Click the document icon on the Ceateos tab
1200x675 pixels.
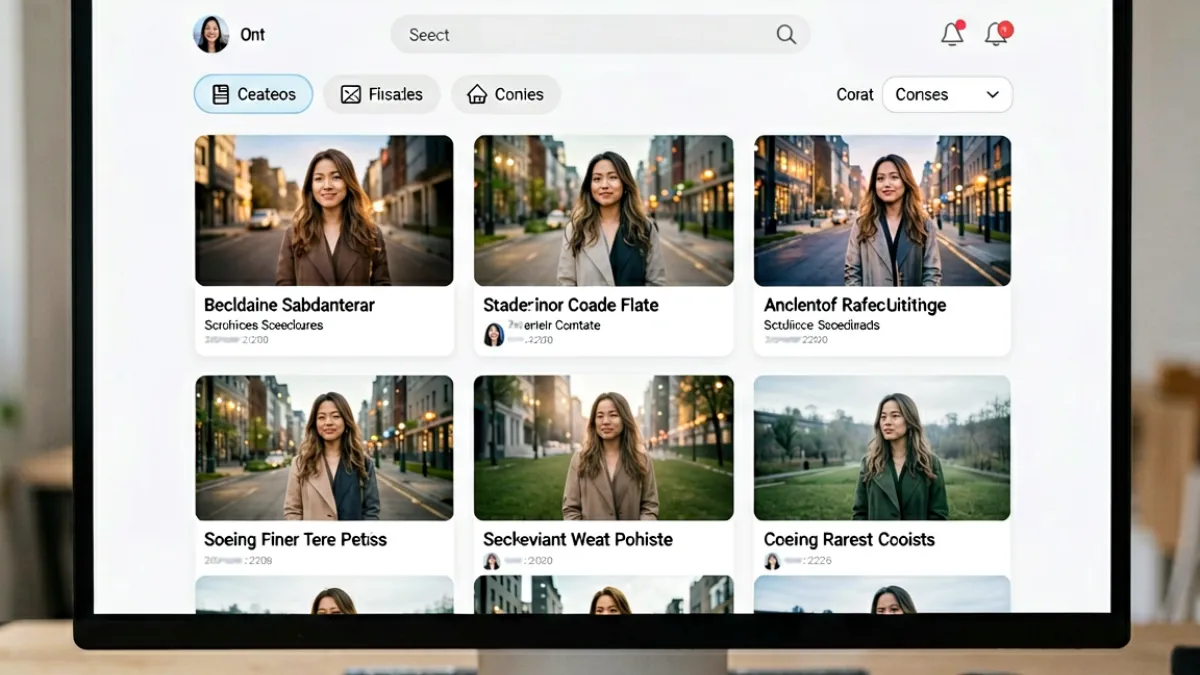tap(221, 94)
